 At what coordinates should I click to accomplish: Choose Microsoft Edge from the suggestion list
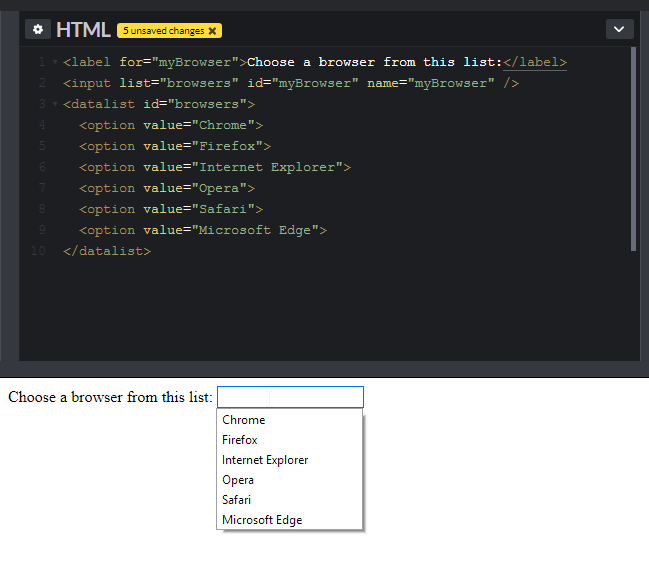tap(289, 520)
